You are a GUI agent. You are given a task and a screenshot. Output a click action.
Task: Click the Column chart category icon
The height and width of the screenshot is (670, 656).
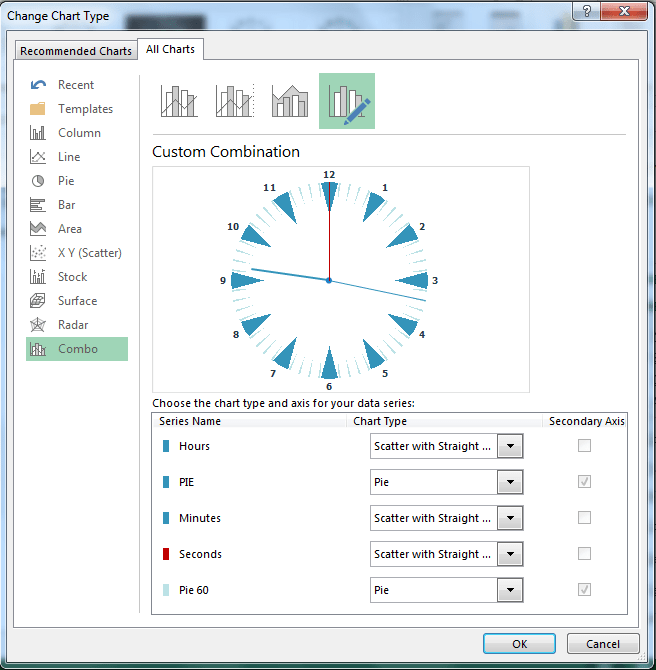pos(38,132)
